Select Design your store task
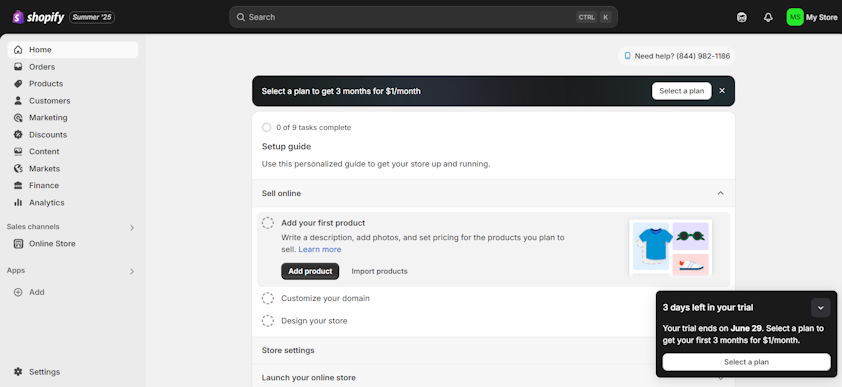The width and height of the screenshot is (842, 387). click(314, 321)
